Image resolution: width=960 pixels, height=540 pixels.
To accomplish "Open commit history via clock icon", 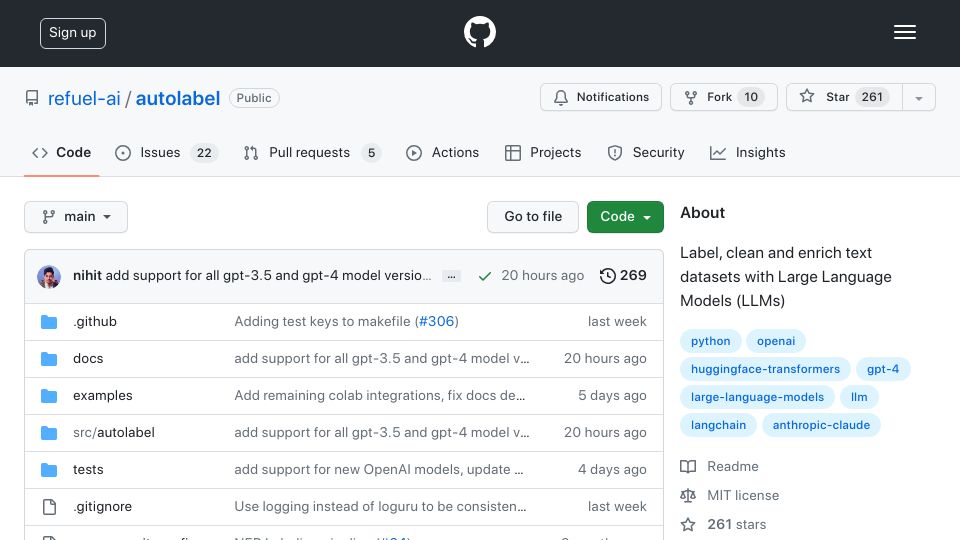I will (607, 276).
